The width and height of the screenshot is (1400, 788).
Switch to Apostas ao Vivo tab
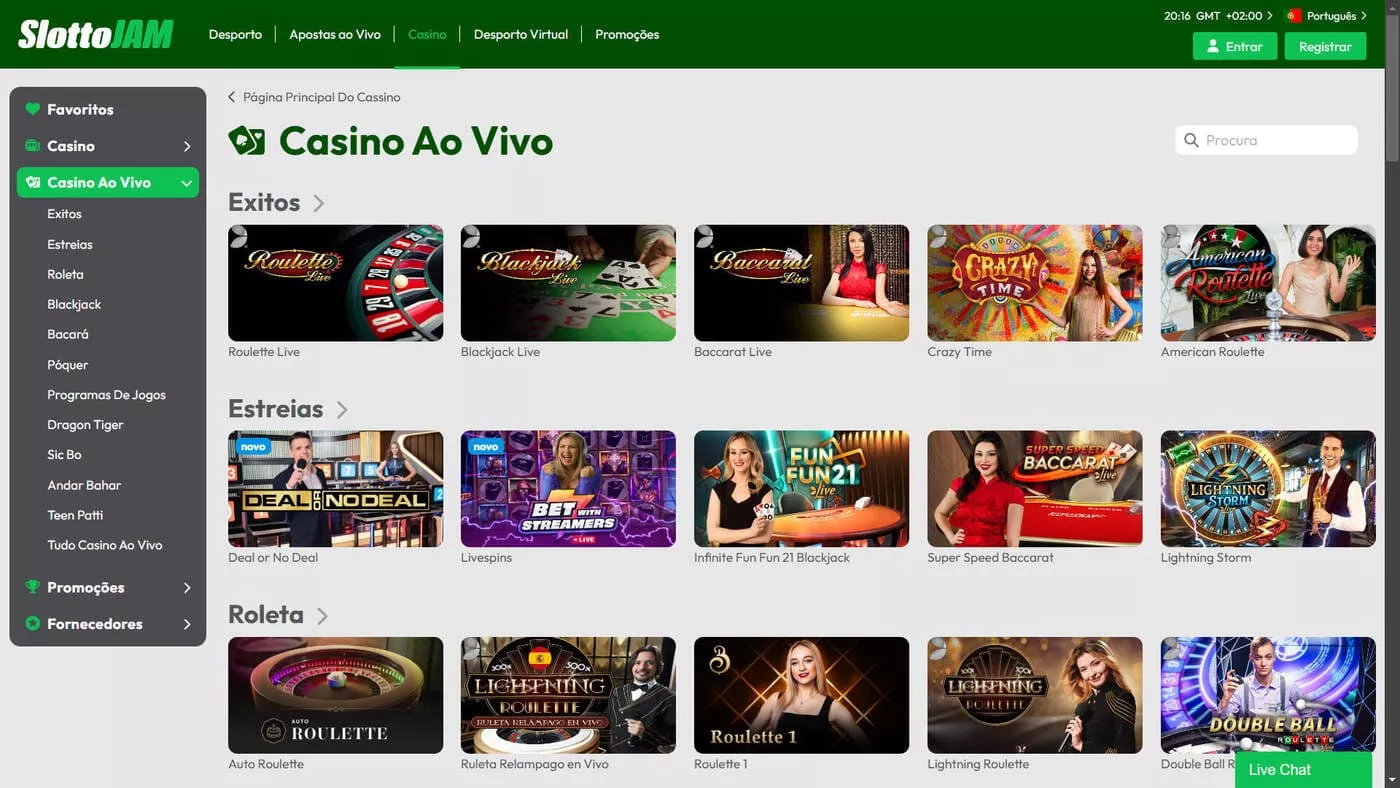(x=335, y=34)
